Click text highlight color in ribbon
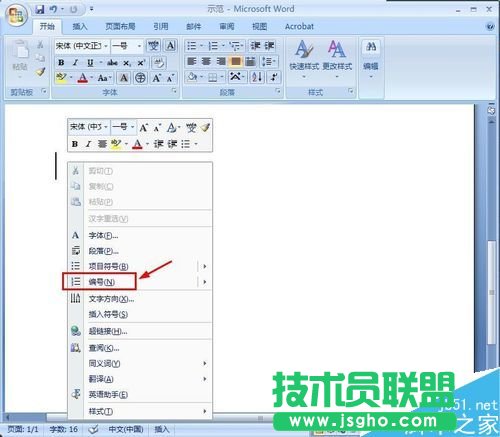 pyautogui.click(x=61, y=78)
